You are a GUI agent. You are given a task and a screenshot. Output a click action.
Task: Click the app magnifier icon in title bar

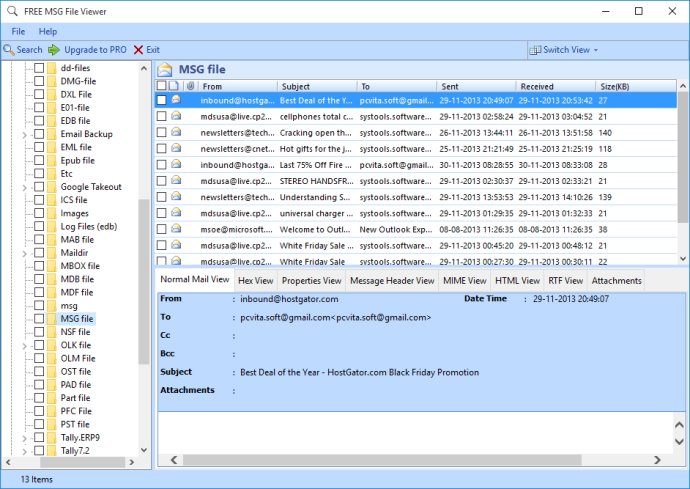(12, 11)
